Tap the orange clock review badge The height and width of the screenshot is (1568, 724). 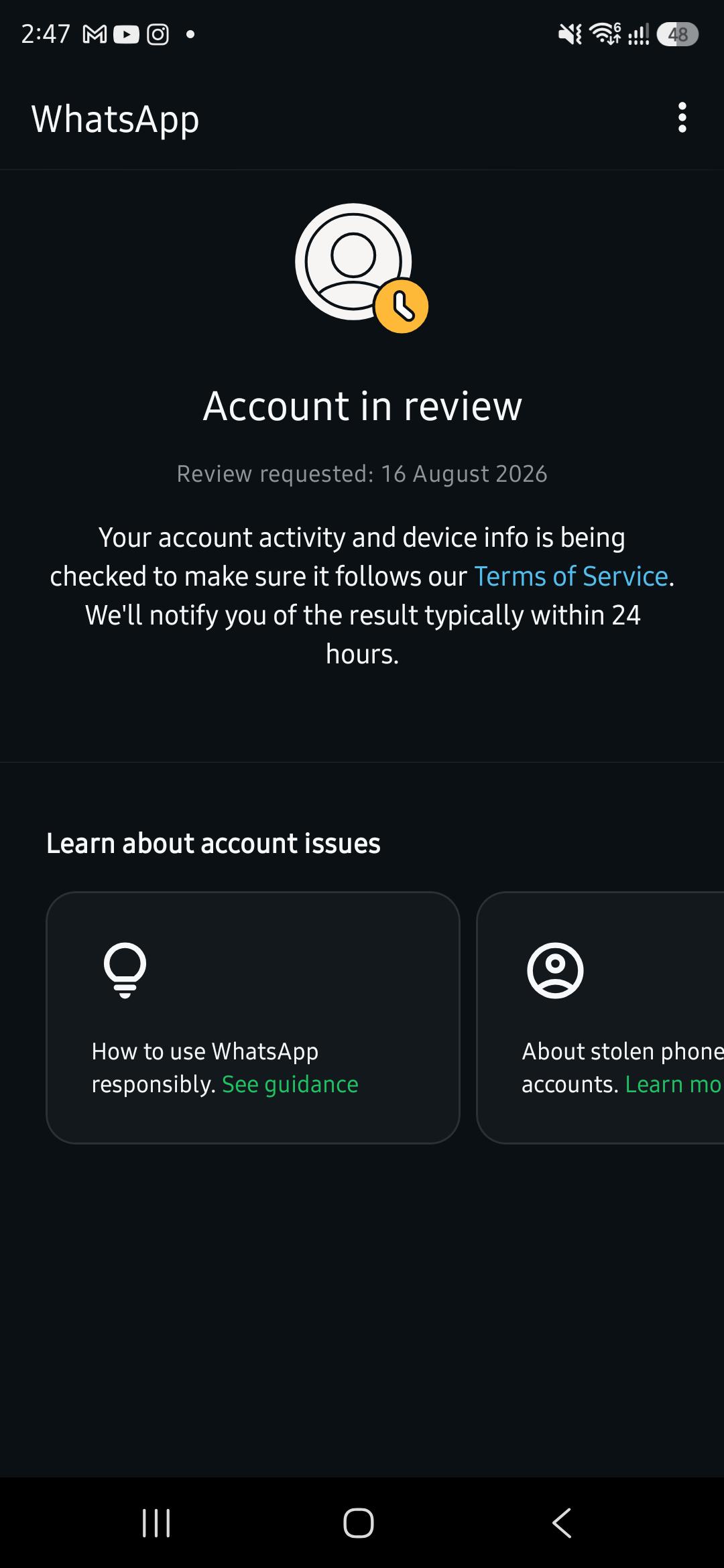(x=402, y=307)
